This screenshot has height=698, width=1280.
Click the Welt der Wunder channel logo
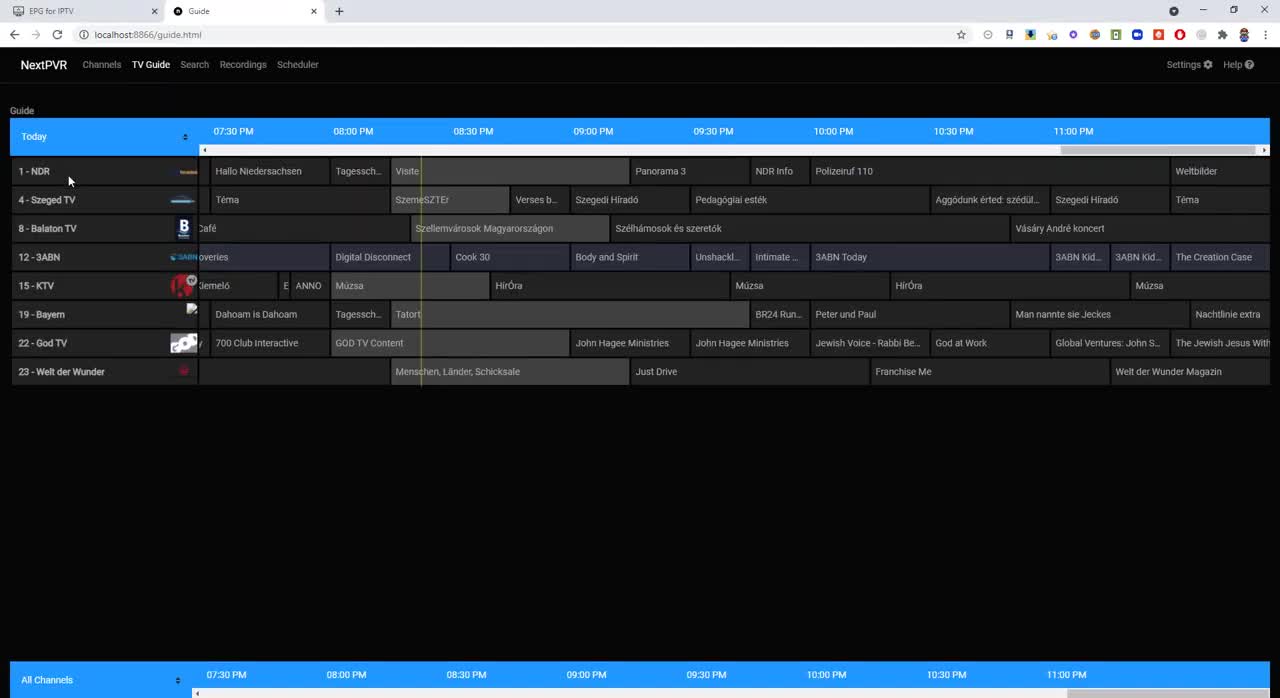point(184,371)
